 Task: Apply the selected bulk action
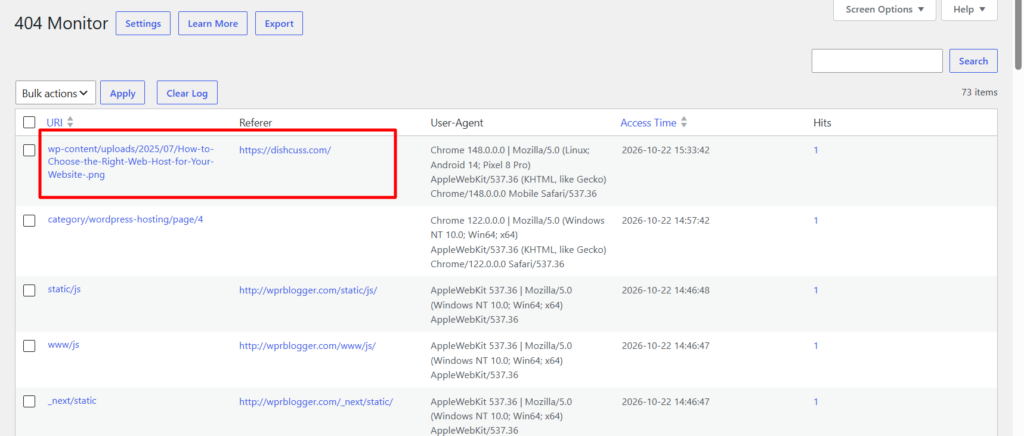coord(122,93)
